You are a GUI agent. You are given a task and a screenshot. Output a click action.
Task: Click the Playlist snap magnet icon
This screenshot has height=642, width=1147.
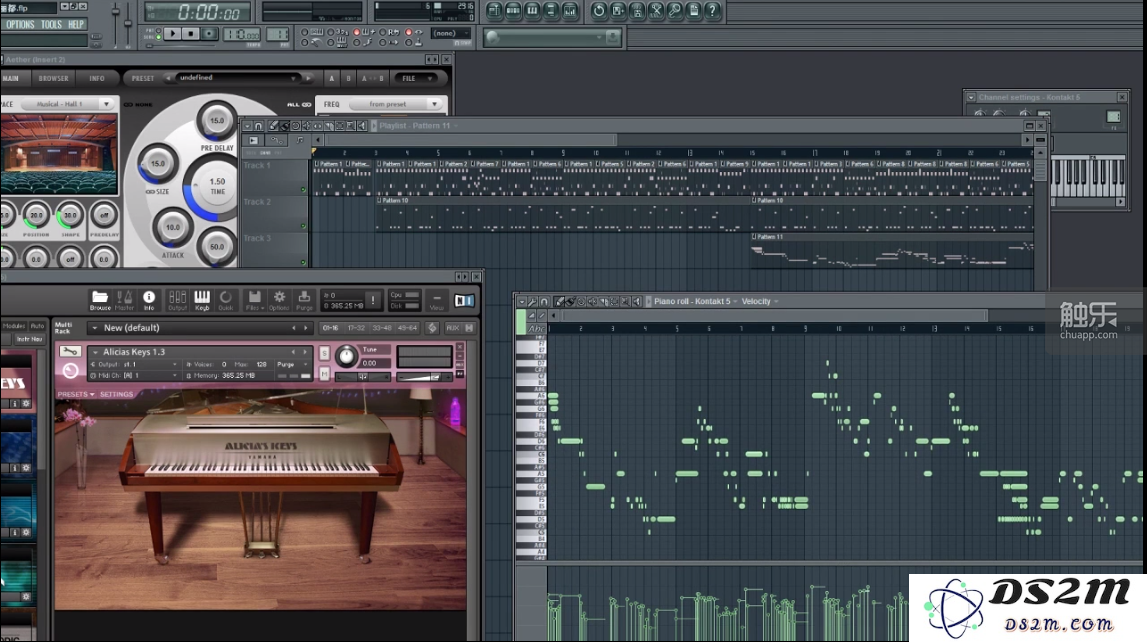point(258,126)
